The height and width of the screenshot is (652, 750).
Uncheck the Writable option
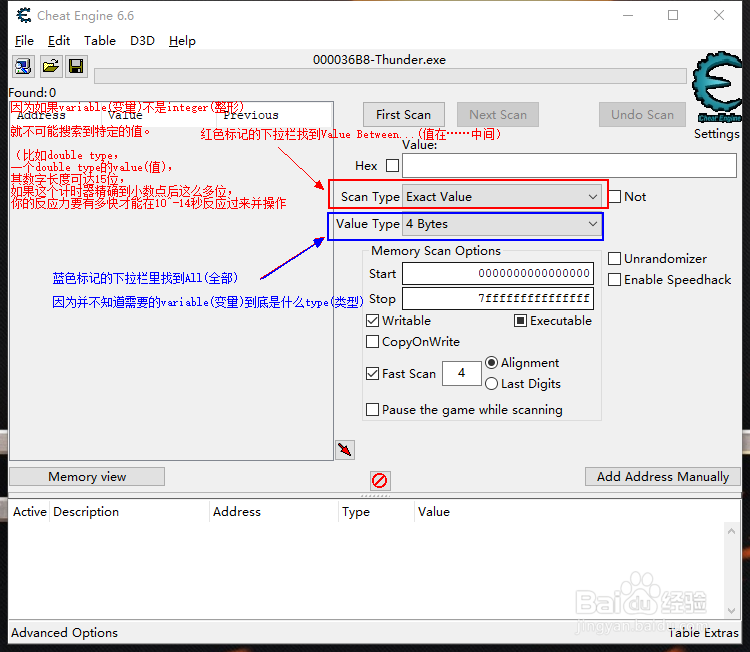coord(372,320)
